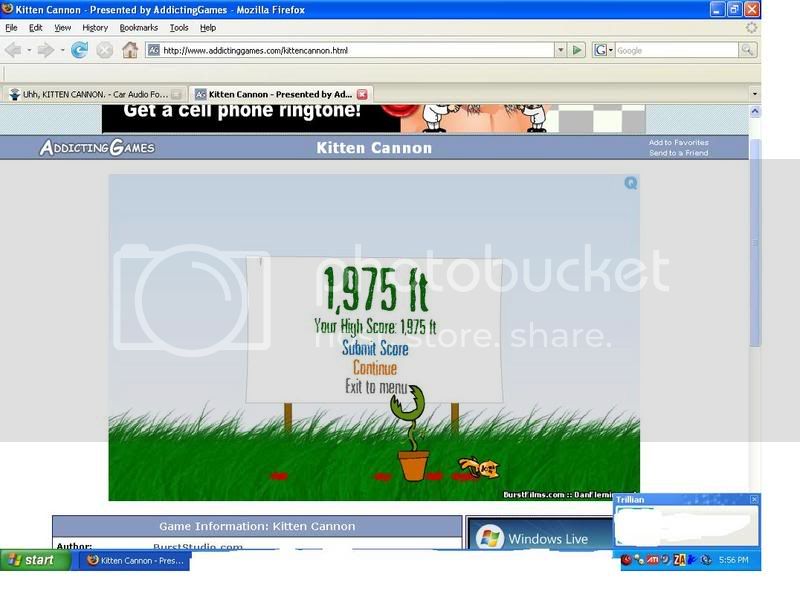
Task: Click Submit Score on the game sign
Action: pos(375,348)
